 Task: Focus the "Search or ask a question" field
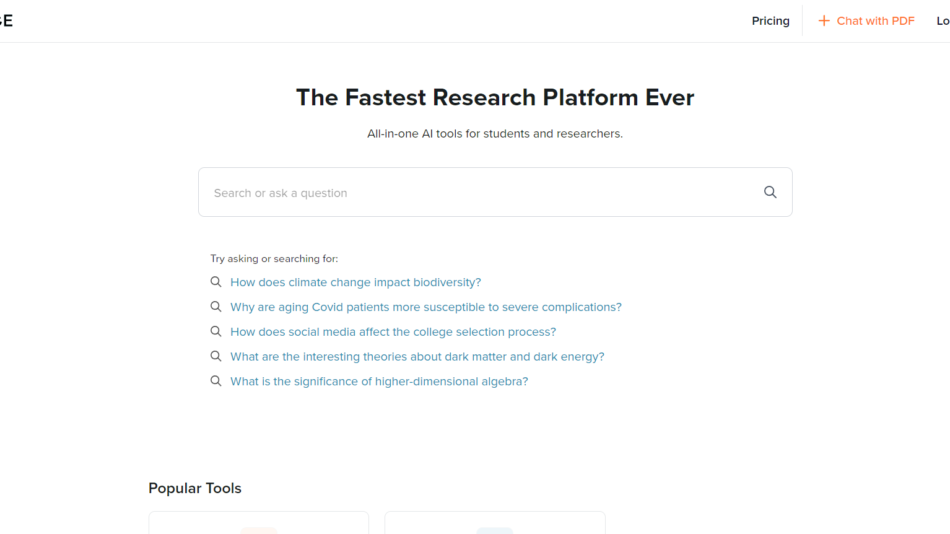tap(480, 192)
